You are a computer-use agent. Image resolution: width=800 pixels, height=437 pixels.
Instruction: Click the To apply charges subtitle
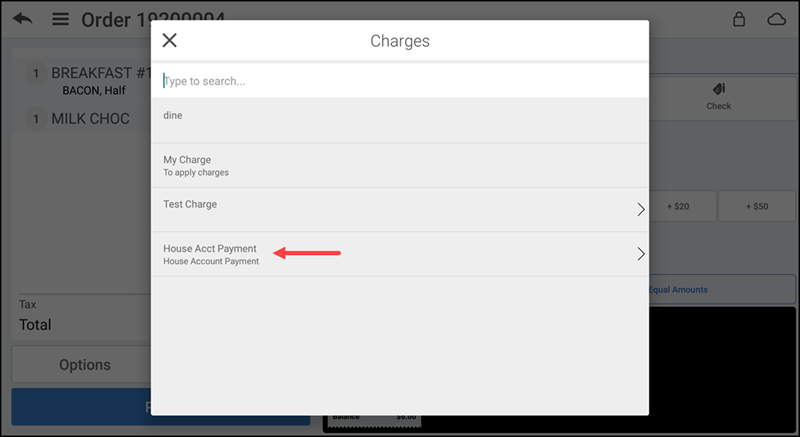[x=196, y=172]
